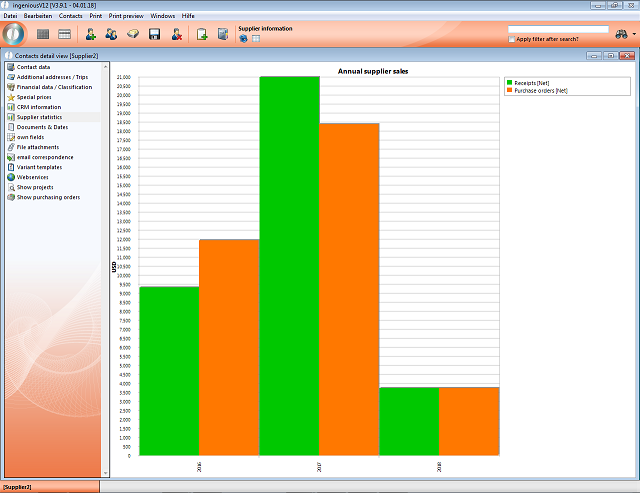Restore the Contacts detail view window
640x493 pixels.
point(611,56)
